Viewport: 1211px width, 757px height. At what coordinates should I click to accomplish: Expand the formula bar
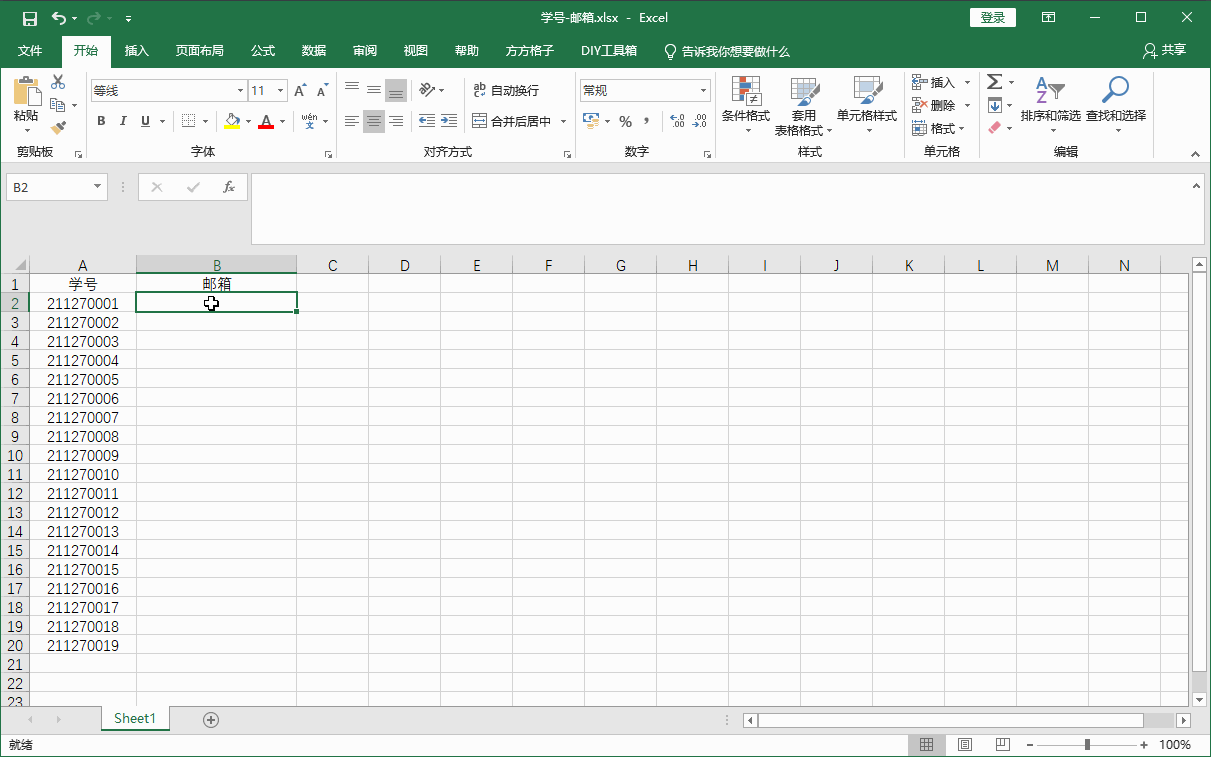point(1197,185)
